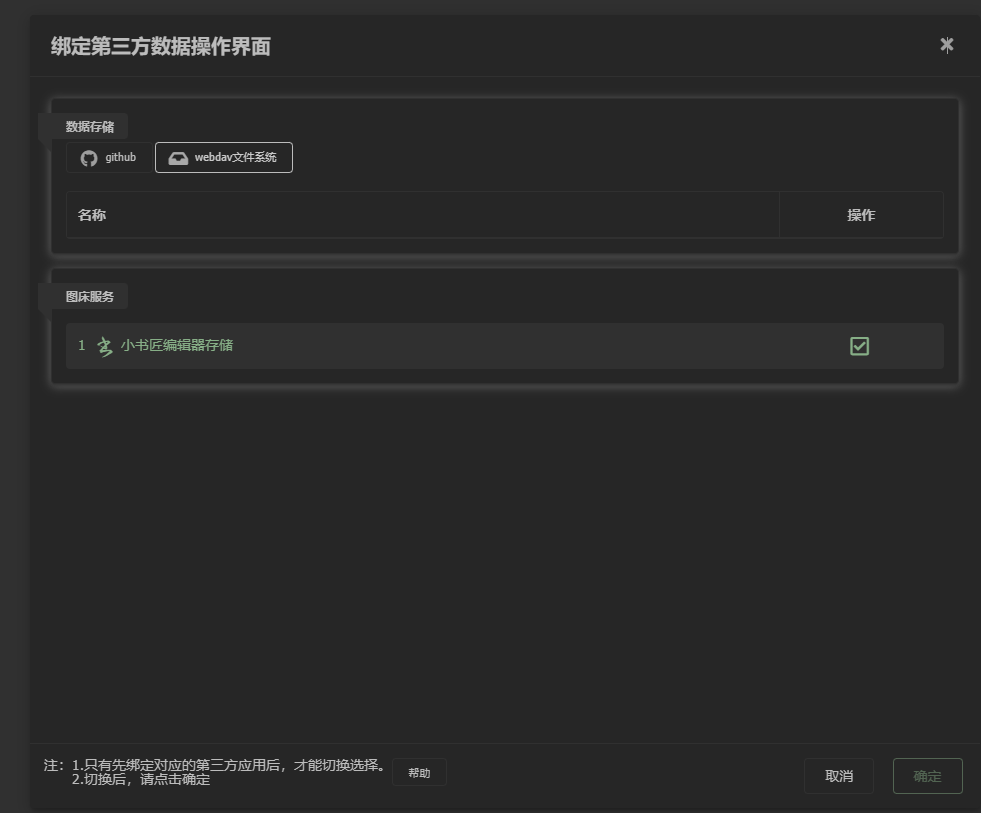
Task: Click the github octocat icon
Action: 89,158
